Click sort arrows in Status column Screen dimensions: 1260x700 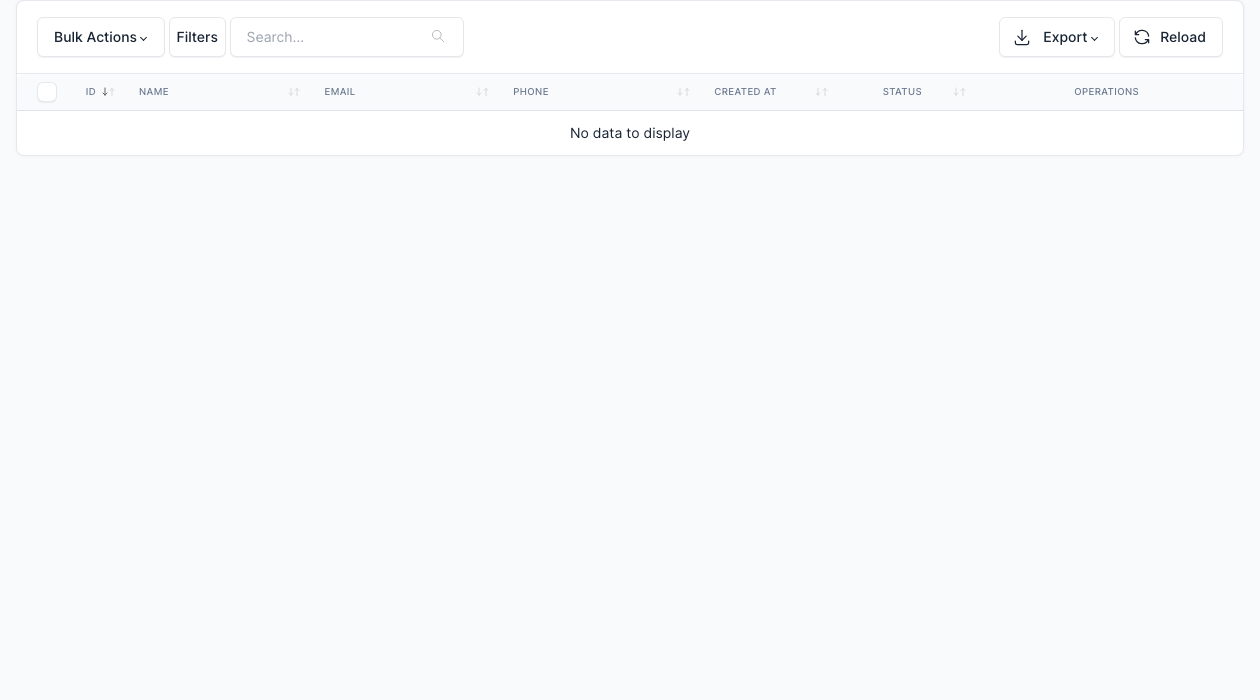click(959, 92)
